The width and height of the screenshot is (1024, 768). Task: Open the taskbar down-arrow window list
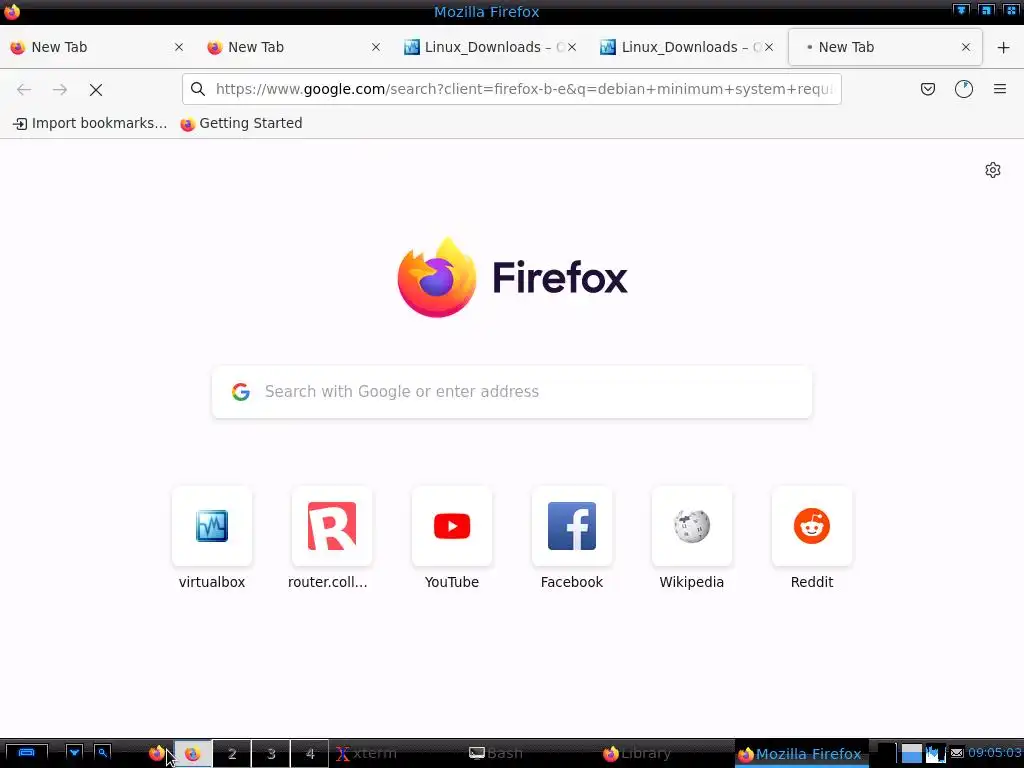74,753
